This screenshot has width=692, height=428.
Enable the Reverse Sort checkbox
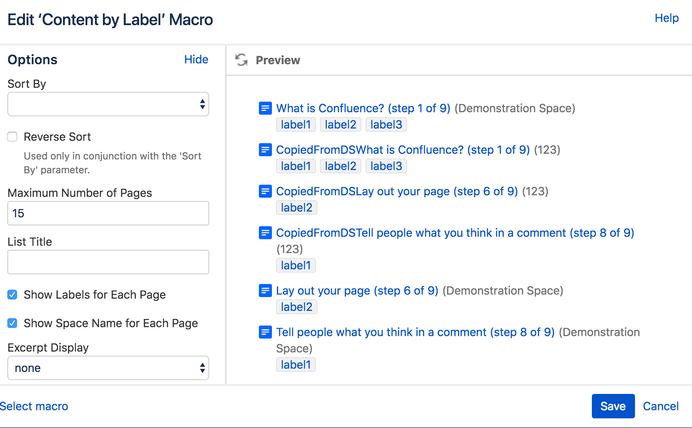pyautogui.click(x=12, y=137)
